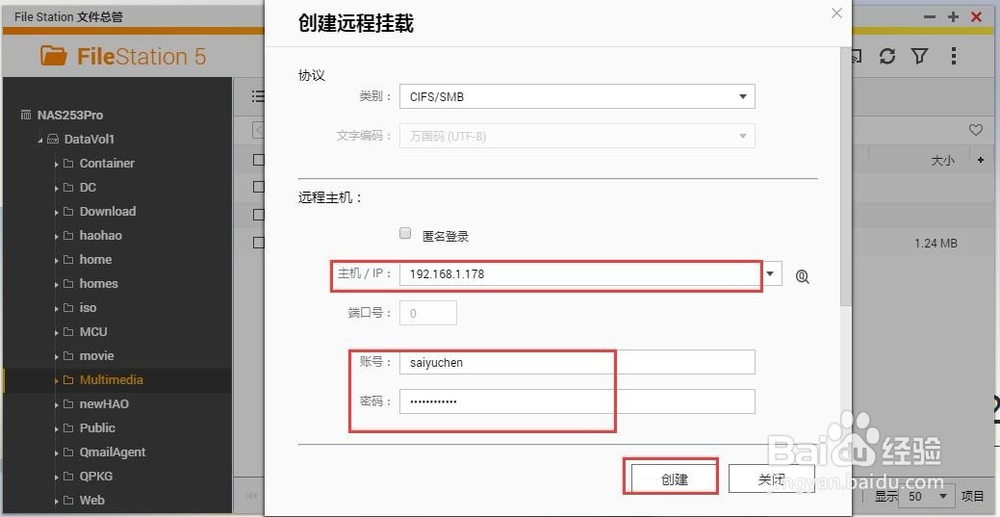The image size is (1000, 517).
Task: Collapse the DataVol1 volume node
Action: tap(40, 140)
